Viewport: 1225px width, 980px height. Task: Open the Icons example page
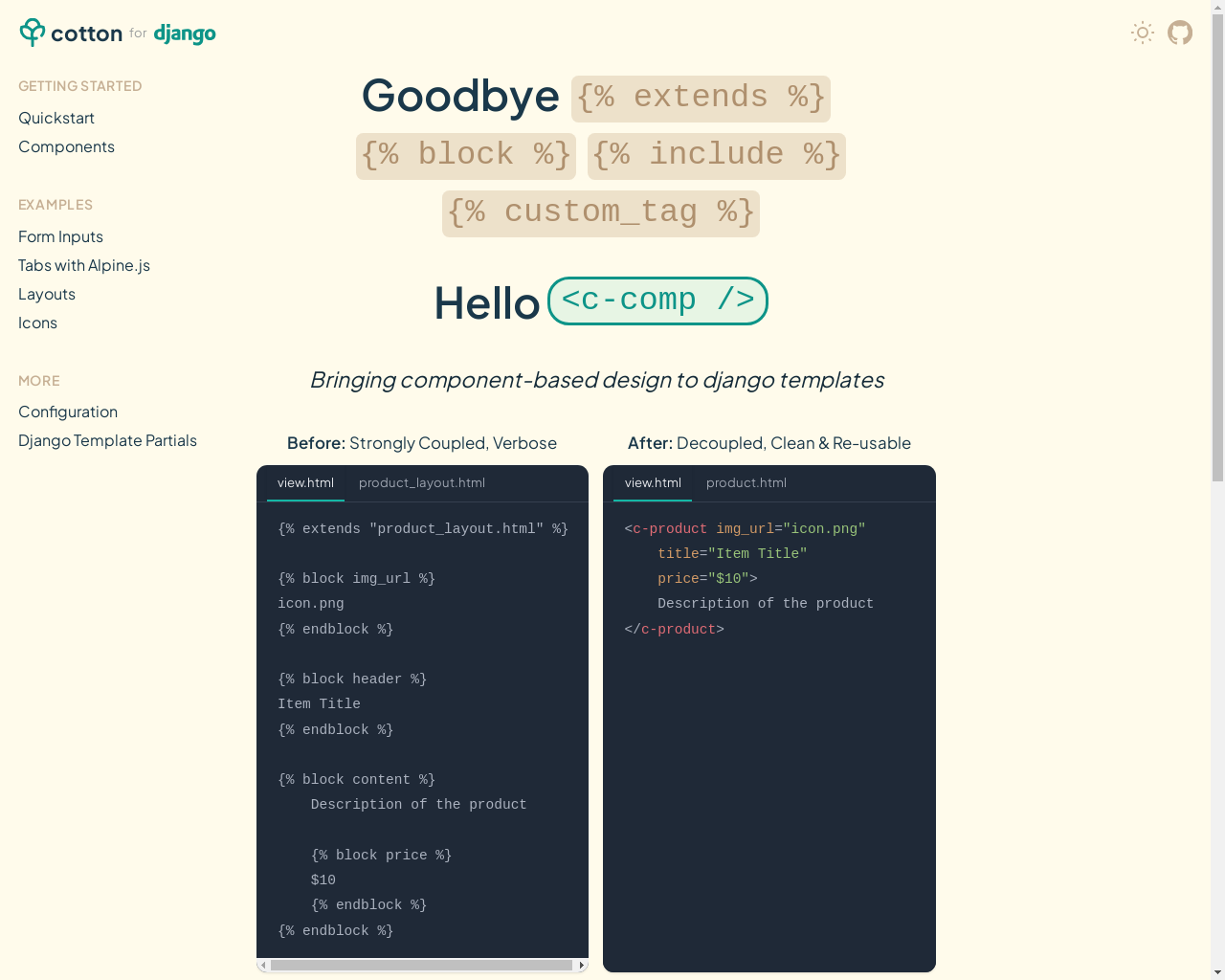tap(37, 323)
